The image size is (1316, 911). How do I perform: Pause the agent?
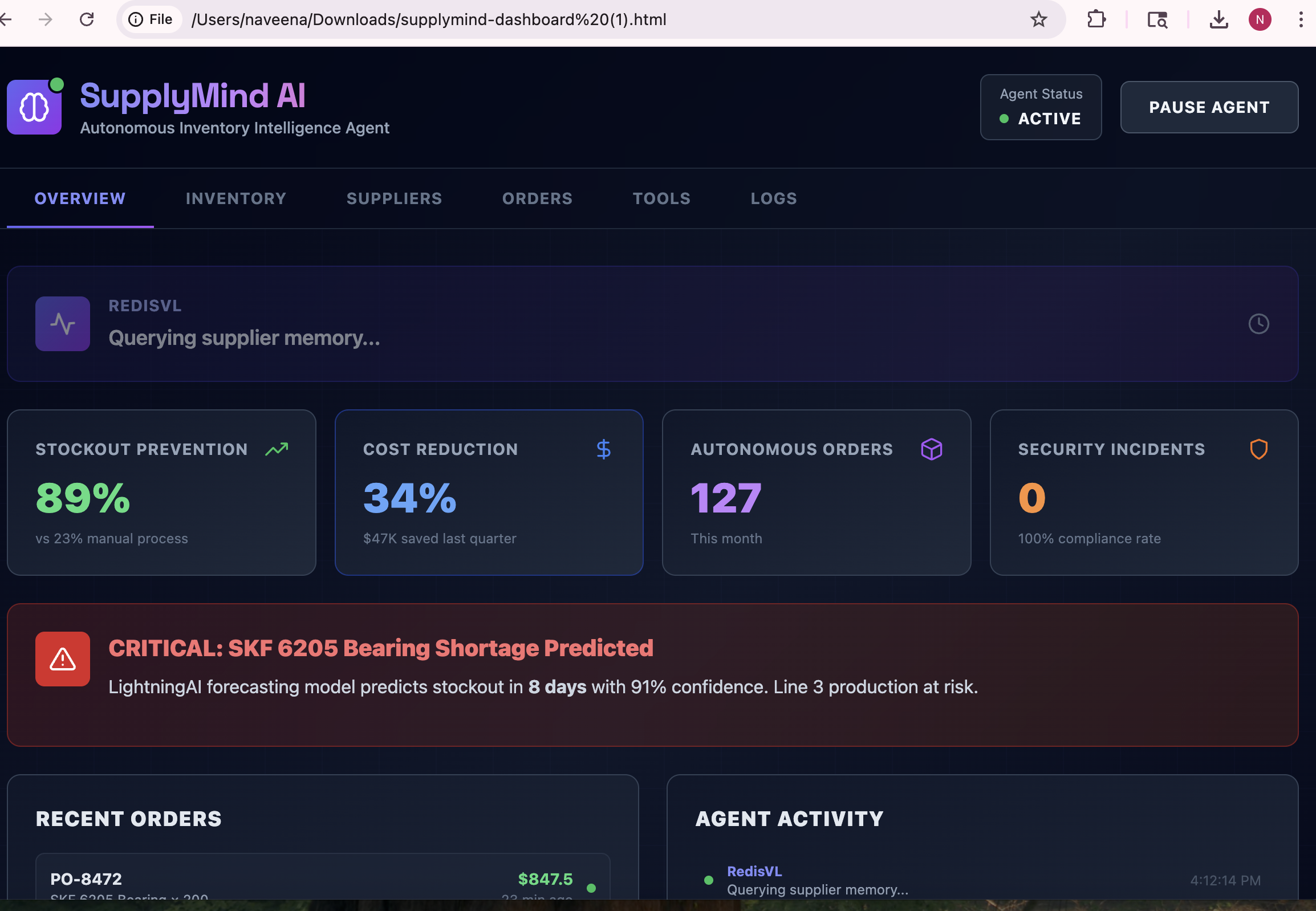point(1209,107)
